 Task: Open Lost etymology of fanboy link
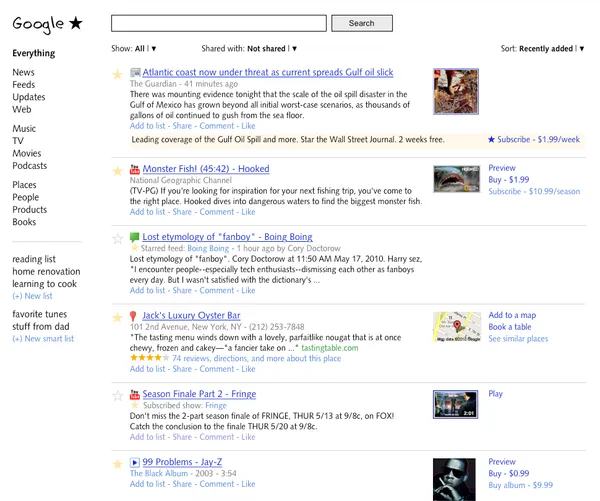(227, 237)
